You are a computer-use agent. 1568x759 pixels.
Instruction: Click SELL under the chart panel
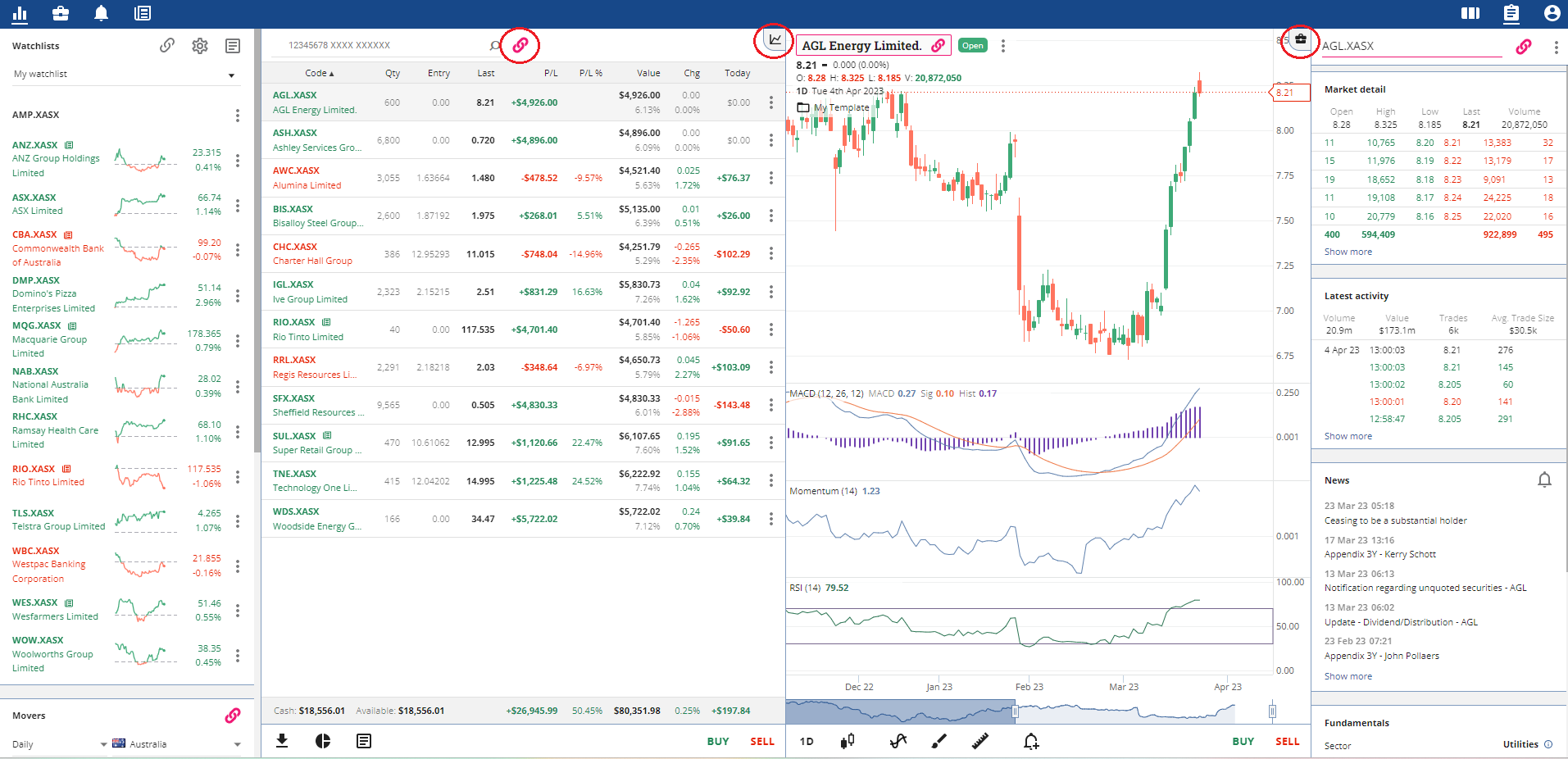click(x=1288, y=741)
